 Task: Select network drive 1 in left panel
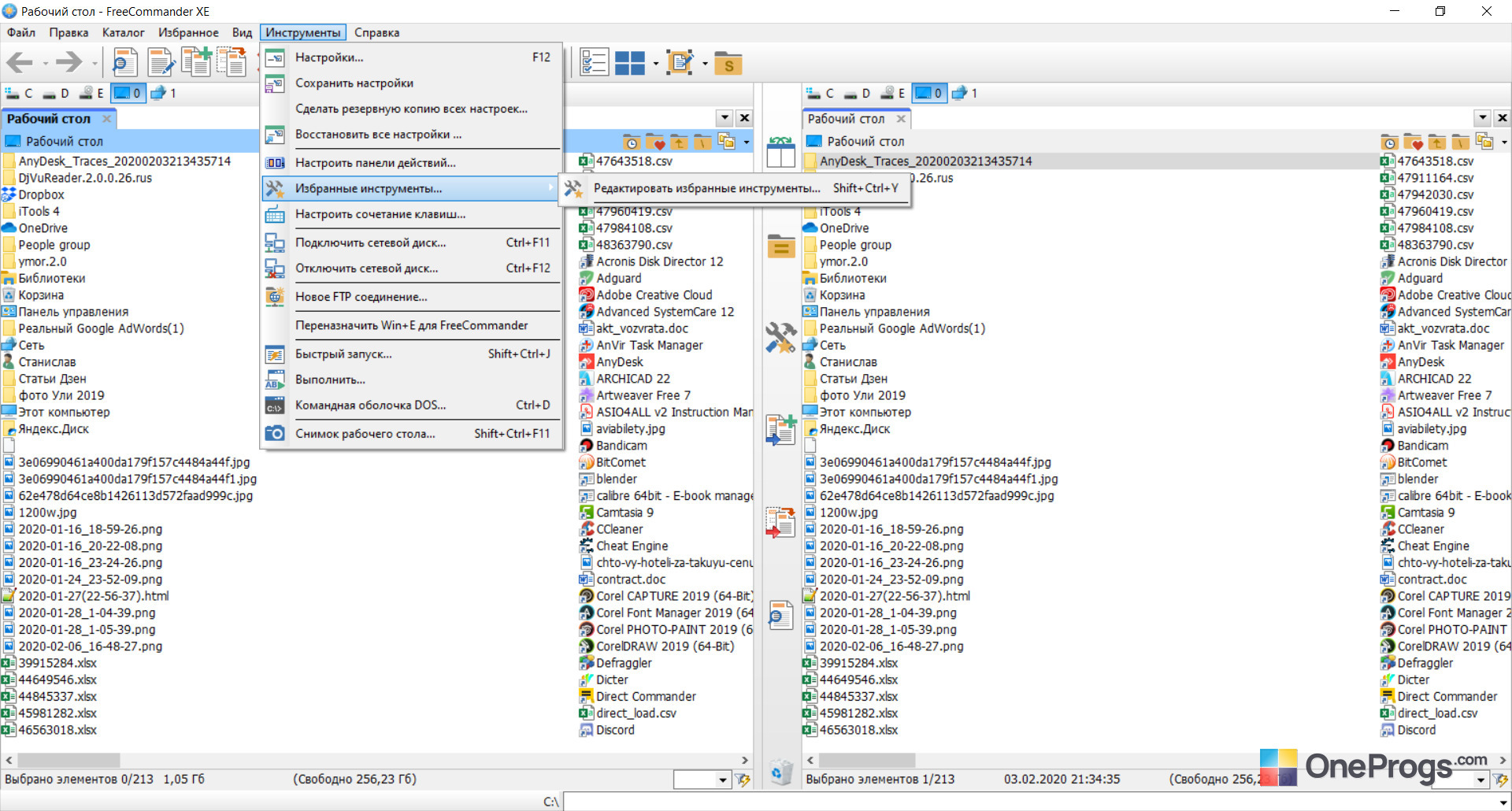point(163,93)
